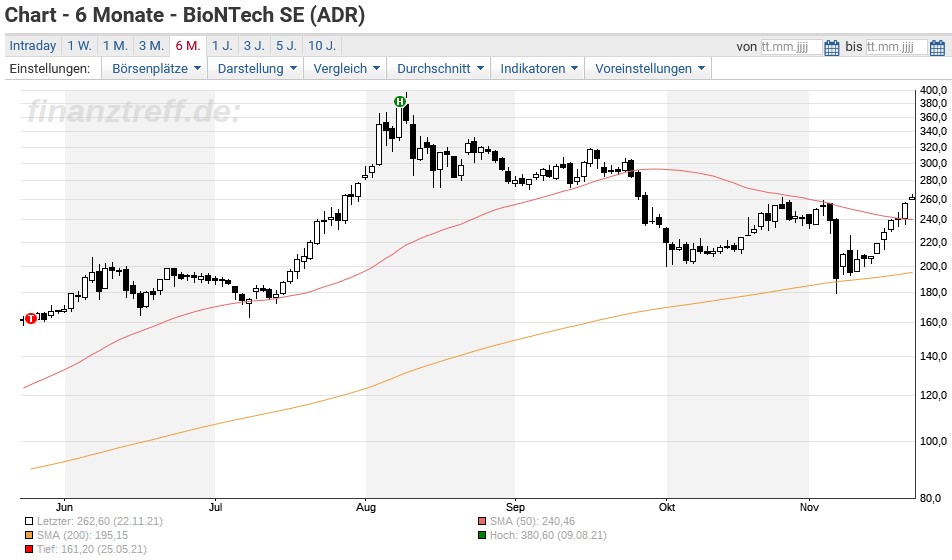Click the 400,0 price axis label
The height and width of the screenshot is (560, 952).
coord(933,90)
